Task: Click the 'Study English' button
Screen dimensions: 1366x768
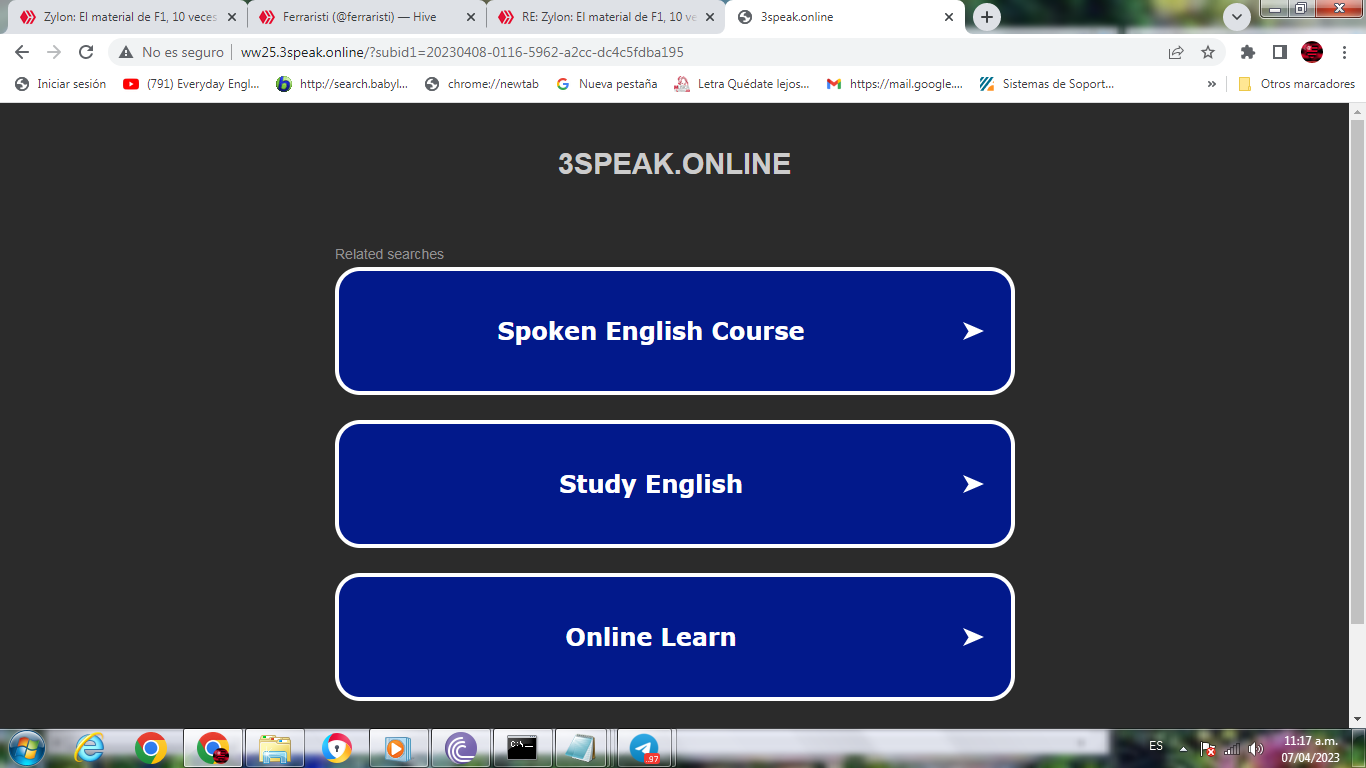Action: (675, 484)
